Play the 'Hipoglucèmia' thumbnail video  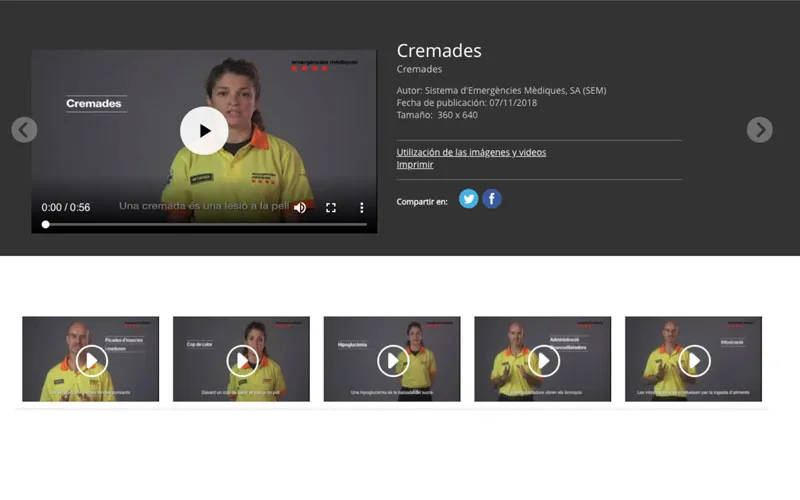coord(392,359)
